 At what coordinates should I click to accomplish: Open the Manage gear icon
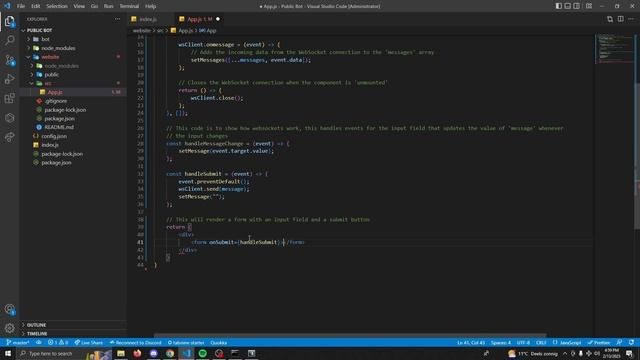9,328
